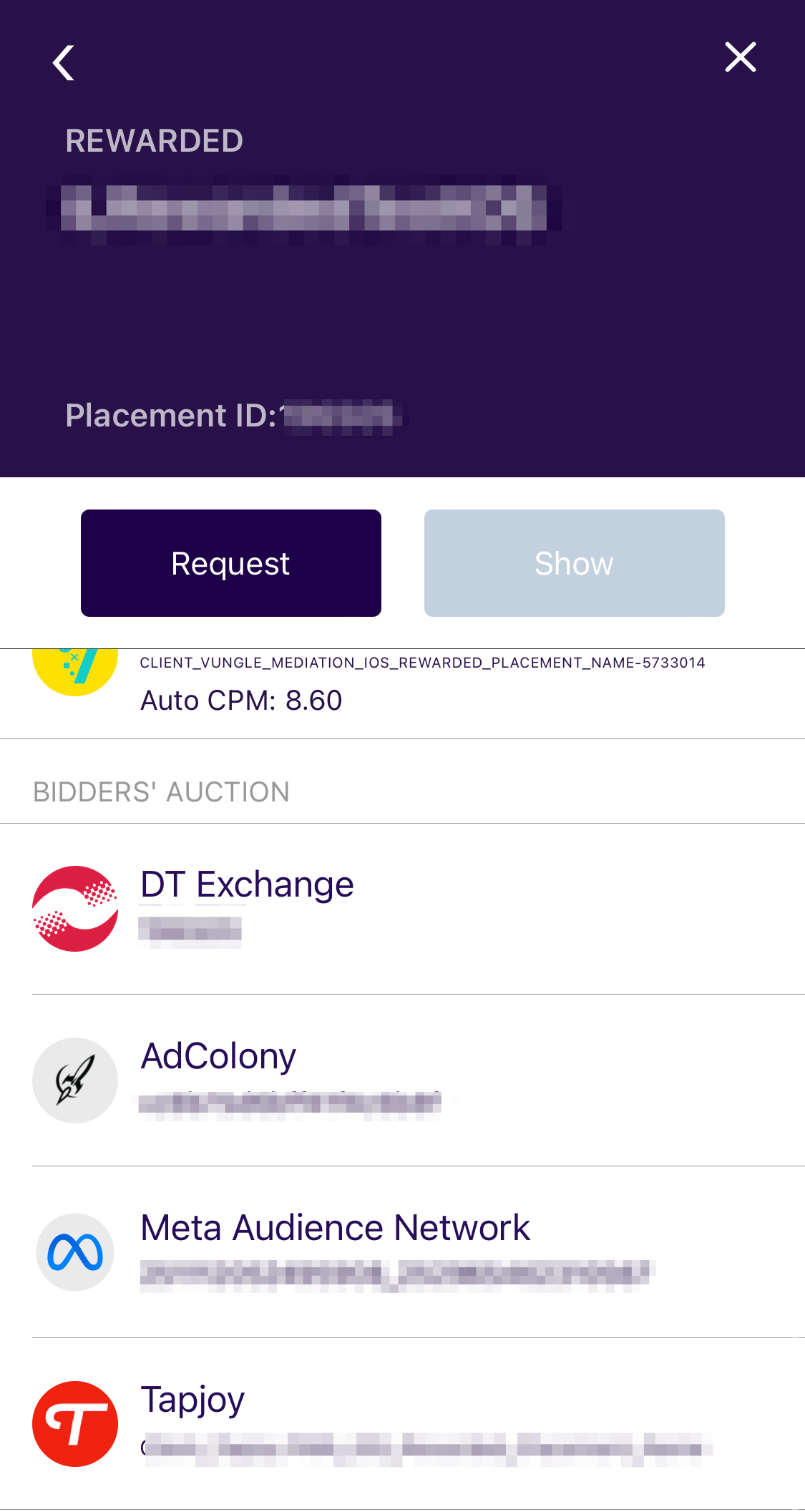
Task: Tap the DT Exchange logo icon
Action: click(x=75, y=909)
